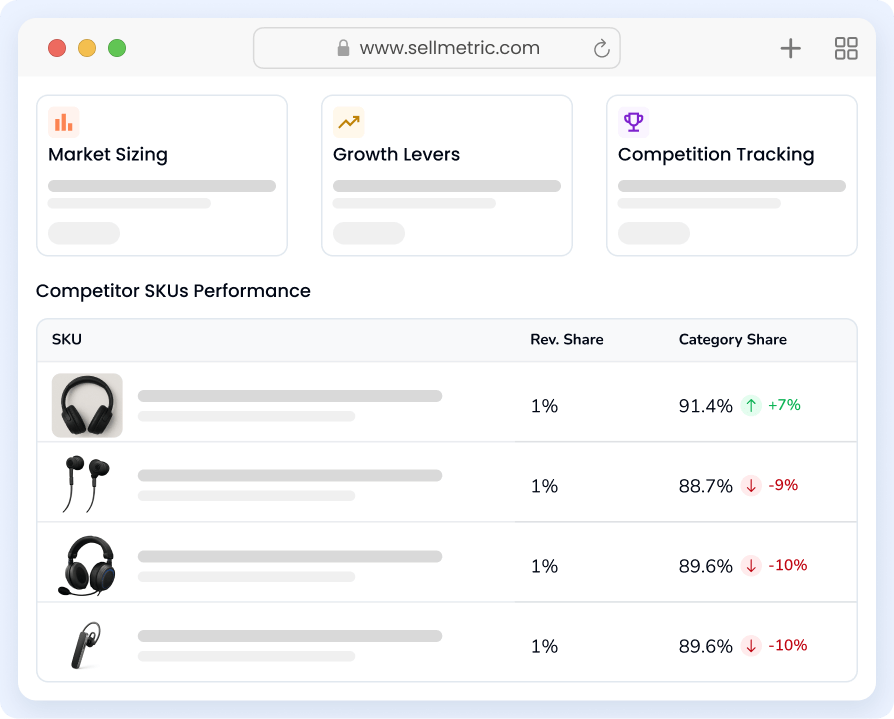Click the orange bar chart Market Sizing icon

[x=63, y=122]
